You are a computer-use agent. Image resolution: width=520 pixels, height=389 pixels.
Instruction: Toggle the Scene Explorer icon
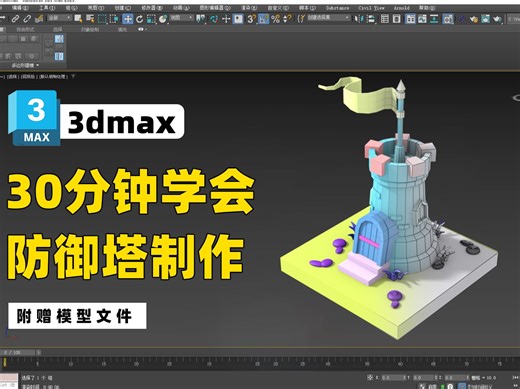pyautogui.click(x=385, y=19)
